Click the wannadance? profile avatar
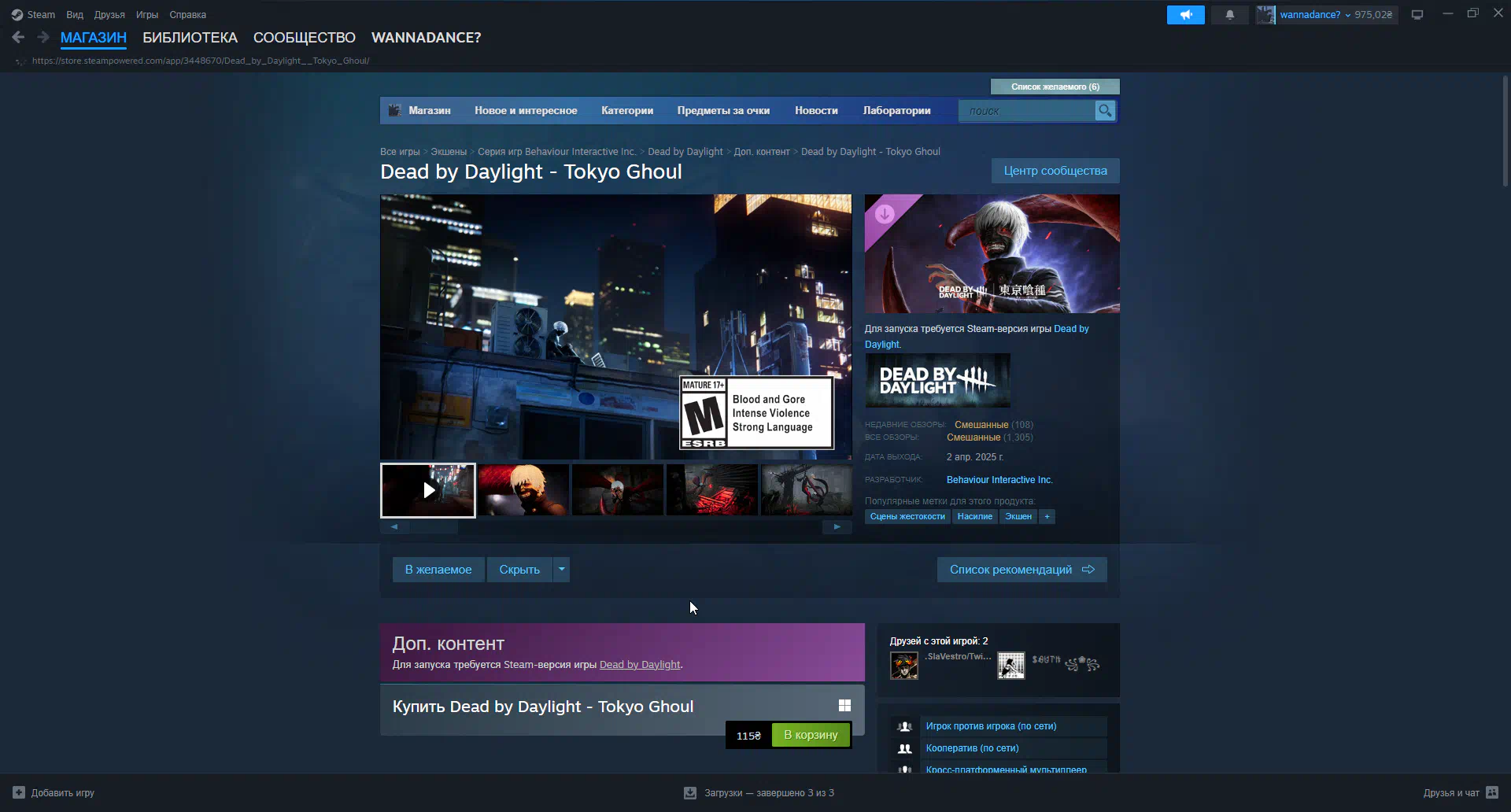Screen dimensions: 1511x812 [1265, 14]
